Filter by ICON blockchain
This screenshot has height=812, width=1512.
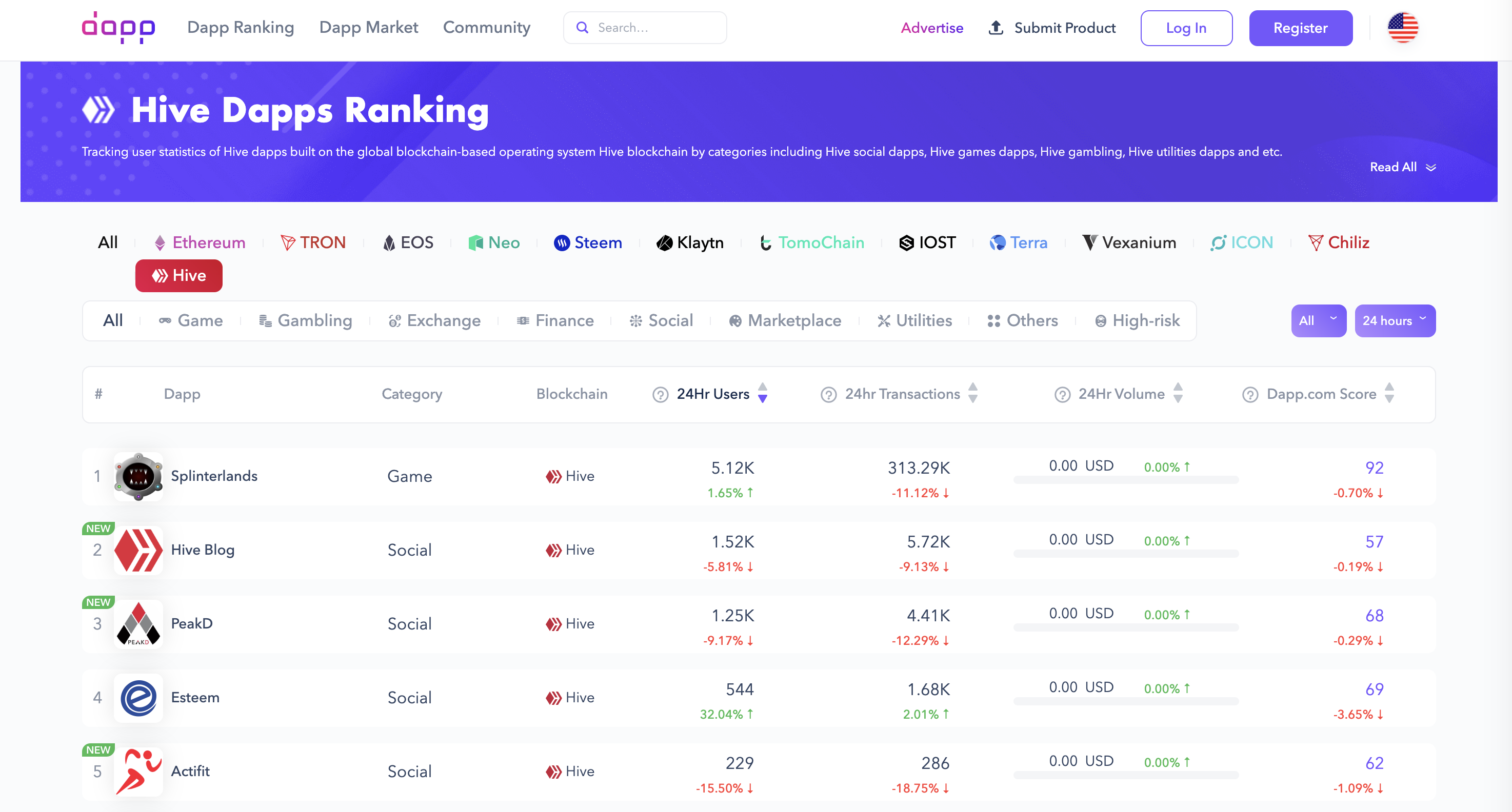pyautogui.click(x=1241, y=243)
